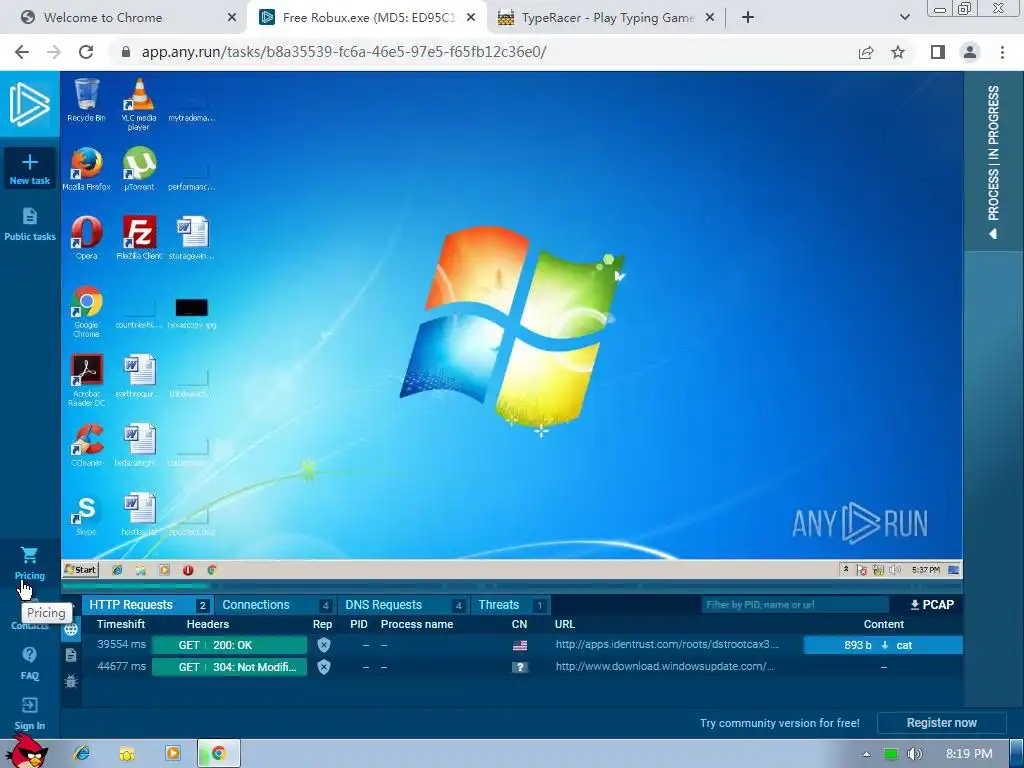Bookmark this page with the star icon
The height and width of the screenshot is (768, 1024).
[x=898, y=52]
